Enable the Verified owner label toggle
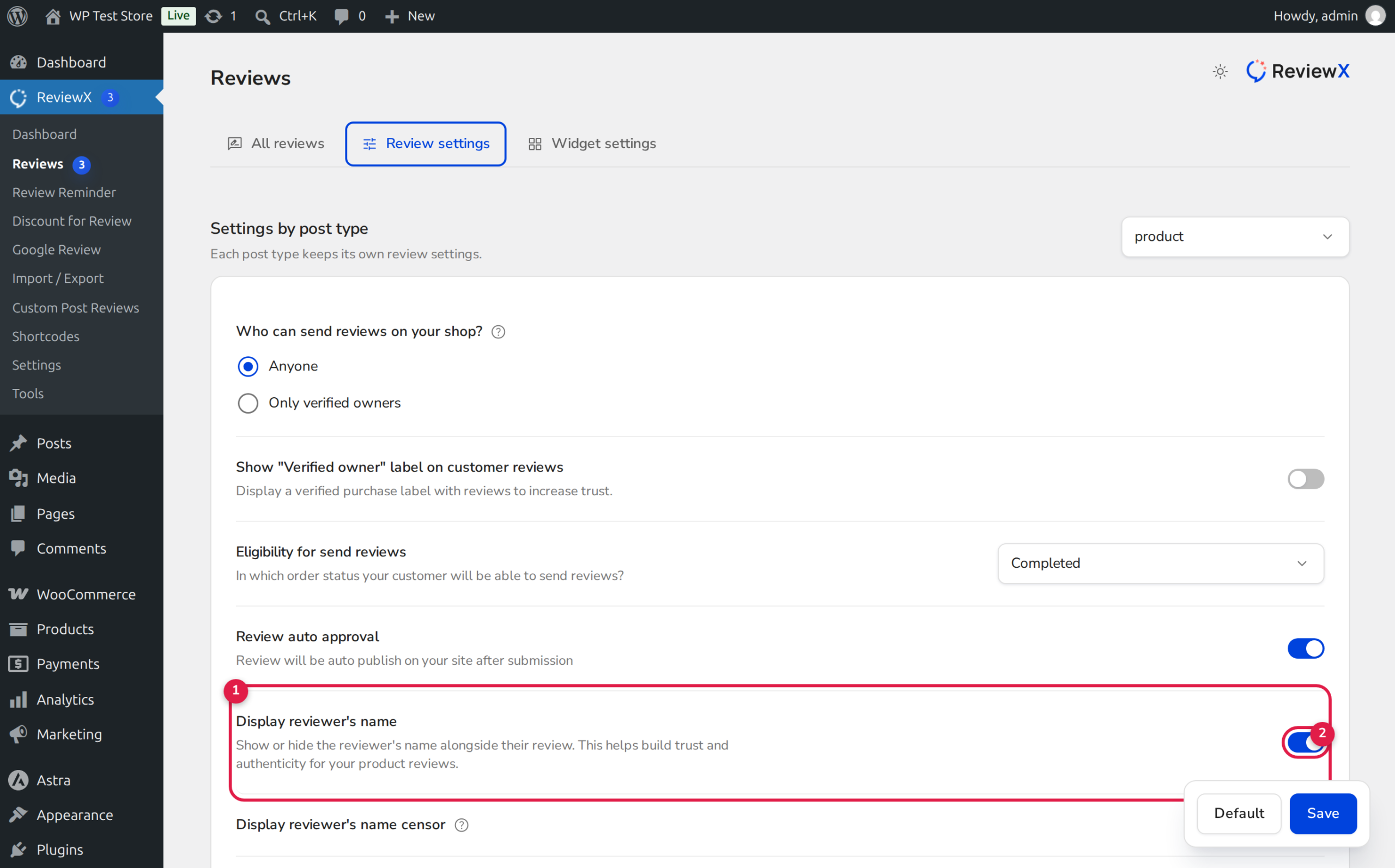The width and height of the screenshot is (1395, 868). (1306, 479)
